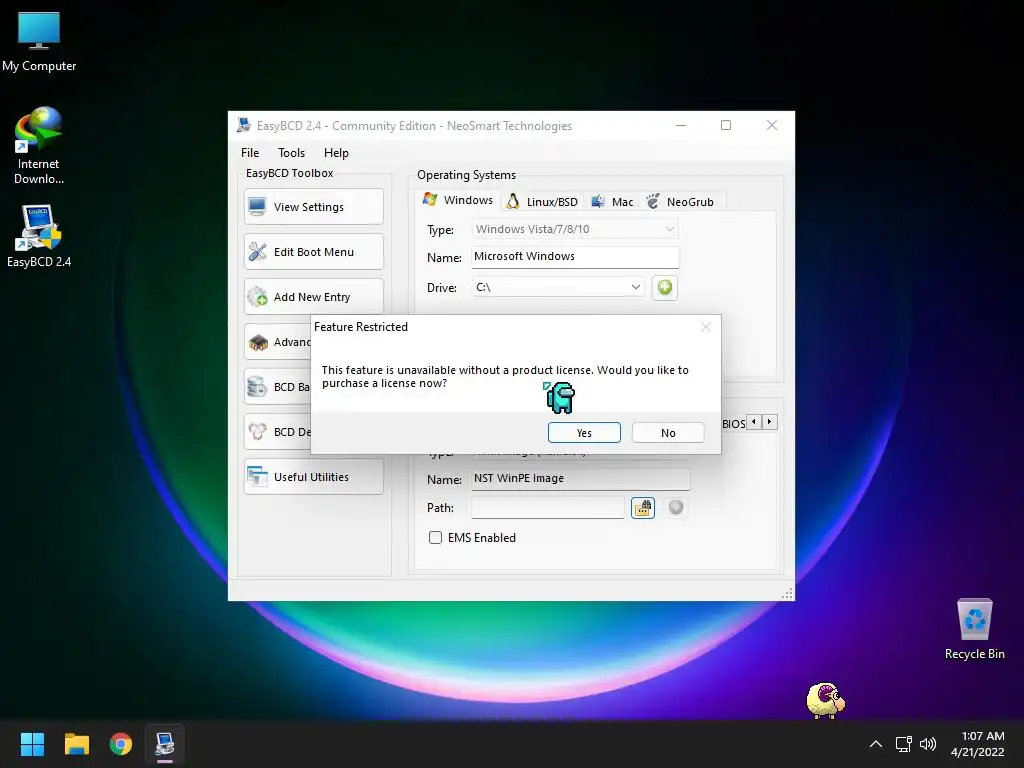This screenshot has width=1024, height=768.
Task: Click the Microsoft Windows name field
Action: pos(575,257)
